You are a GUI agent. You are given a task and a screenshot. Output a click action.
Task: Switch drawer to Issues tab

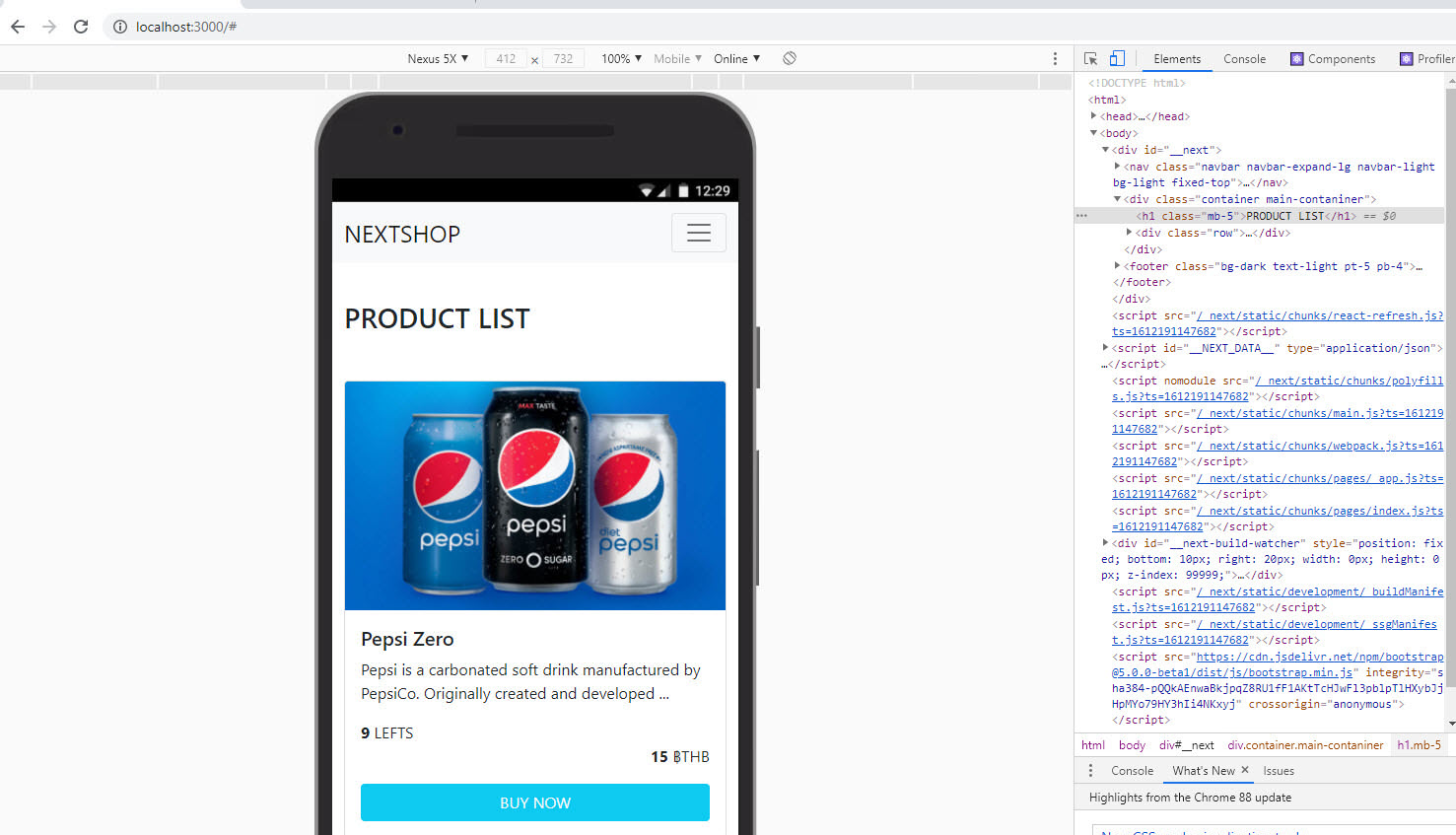pyautogui.click(x=1279, y=771)
